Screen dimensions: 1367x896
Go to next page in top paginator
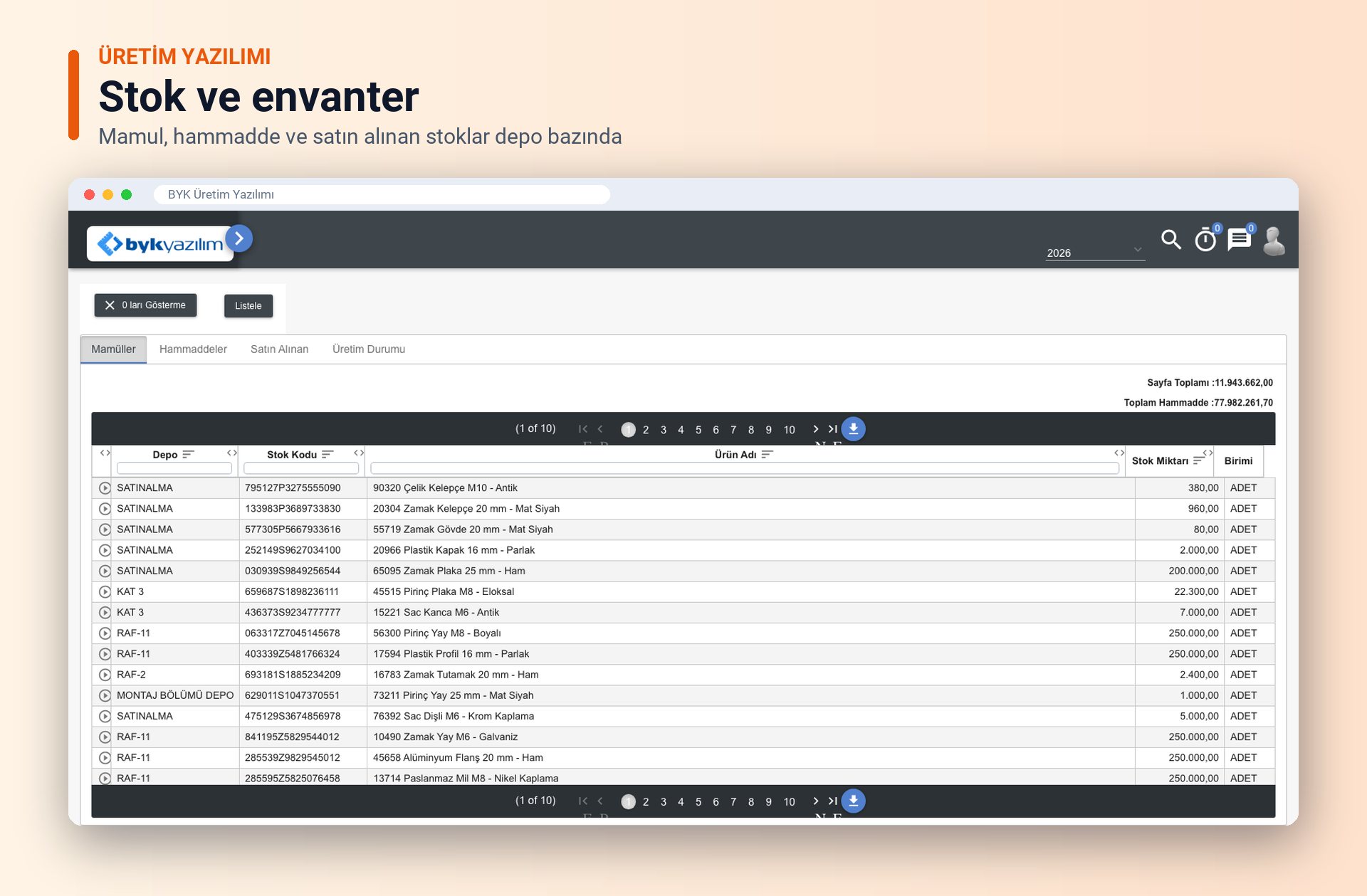[x=816, y=428]
